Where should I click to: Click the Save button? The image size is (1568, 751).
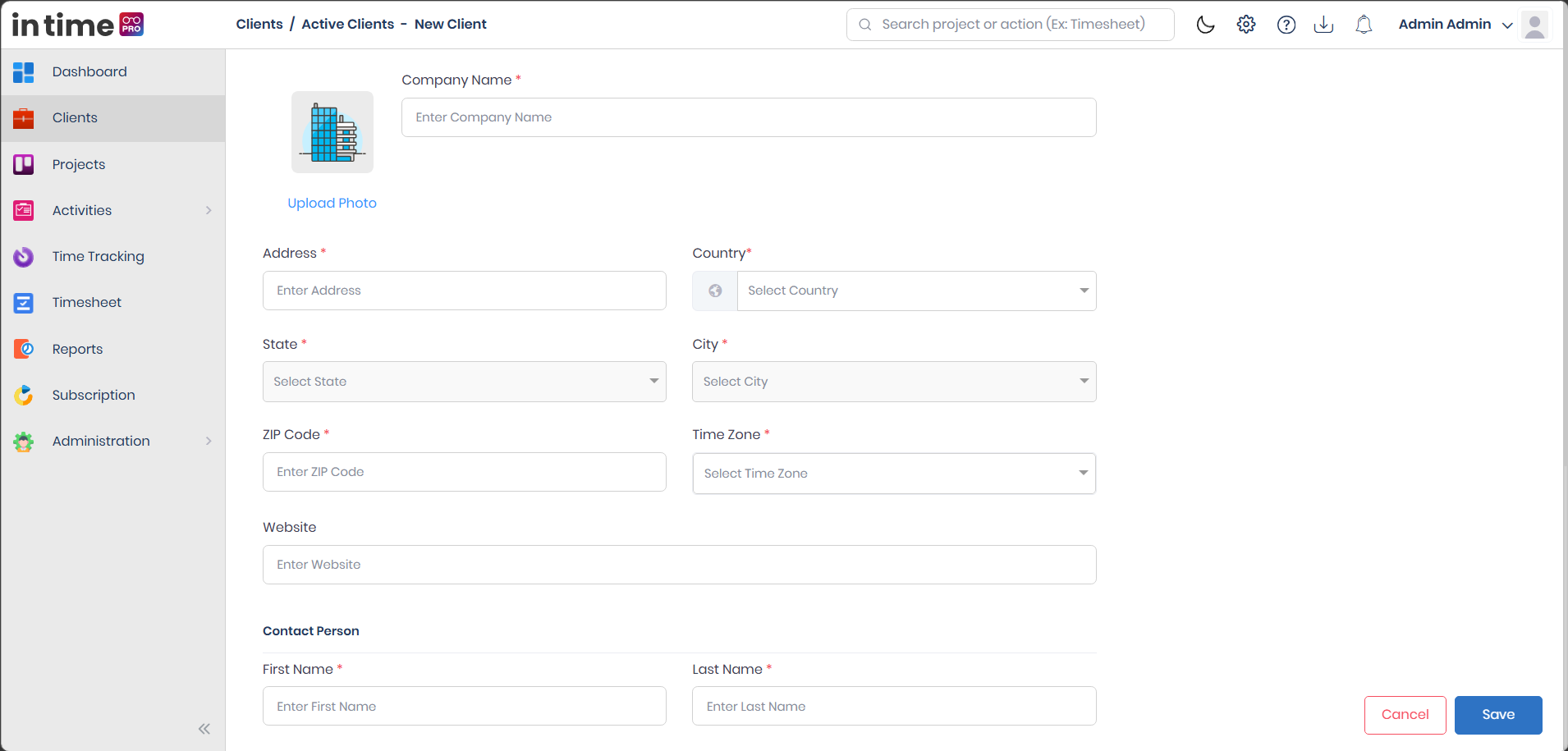click(x=1498, y=715)
